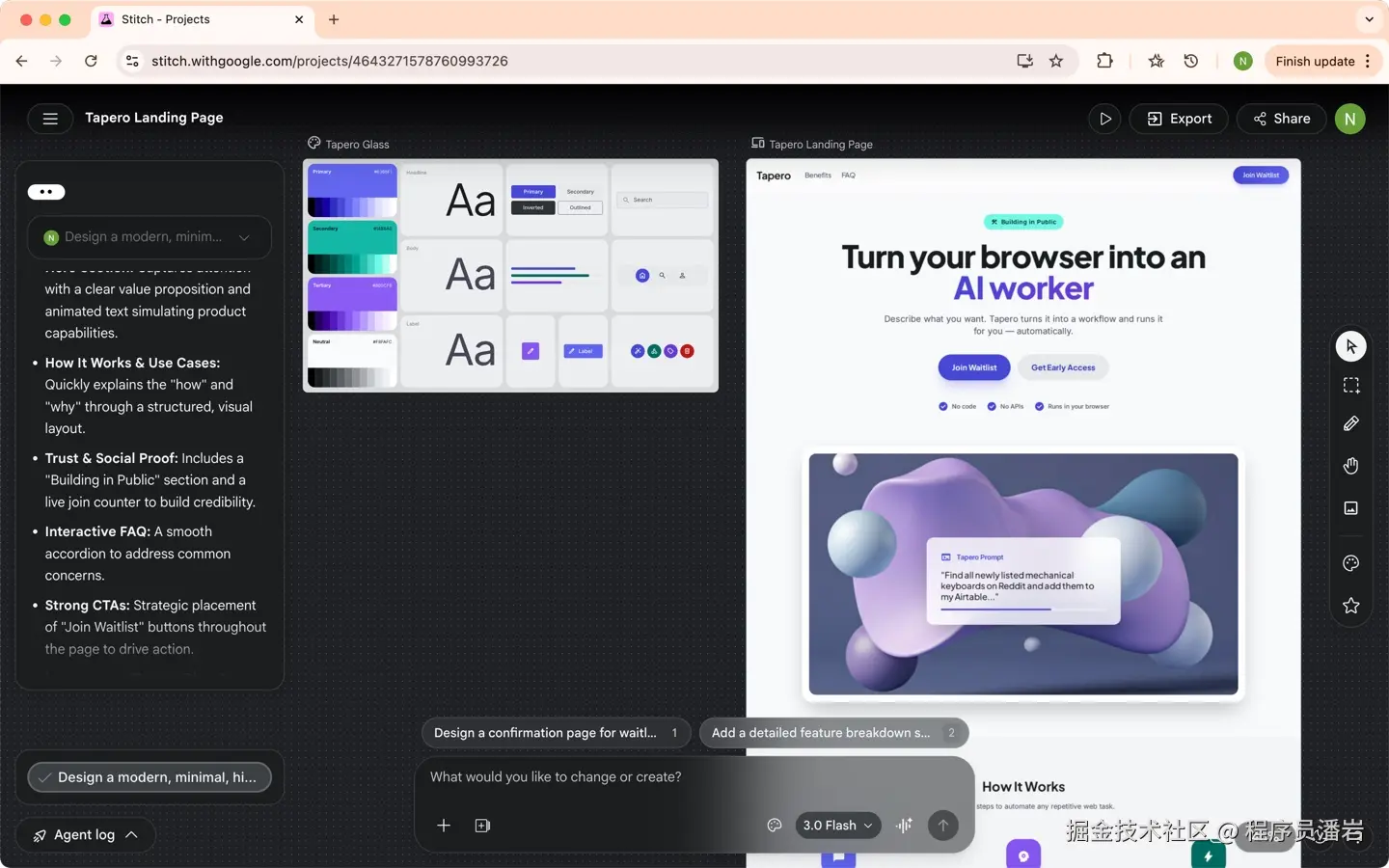
Task: Click the 'No code' checkmark item
Action: click(958, 406)
